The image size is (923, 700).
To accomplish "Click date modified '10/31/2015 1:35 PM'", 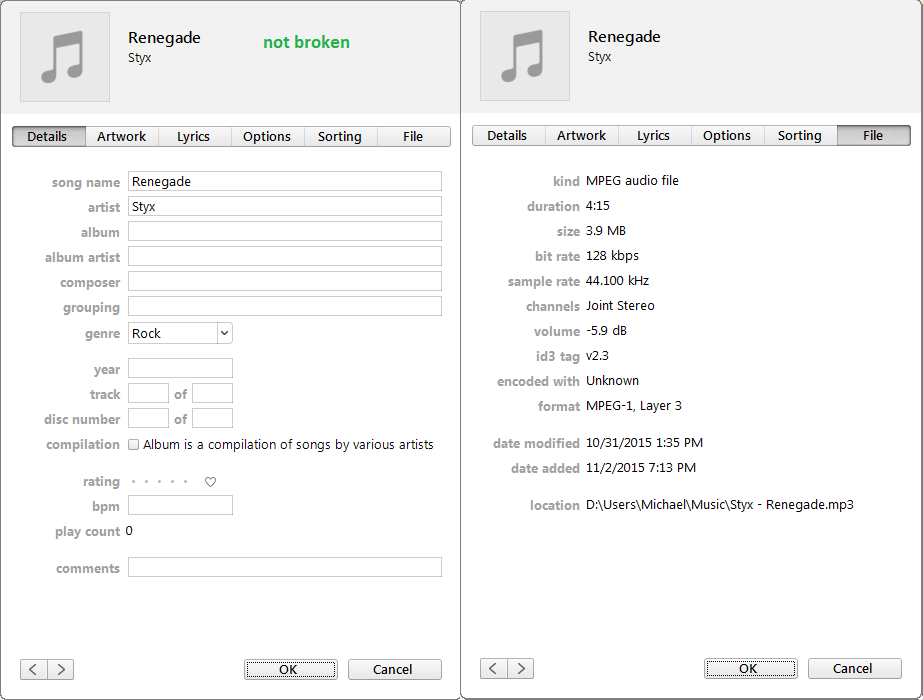I will click(645, 443).
